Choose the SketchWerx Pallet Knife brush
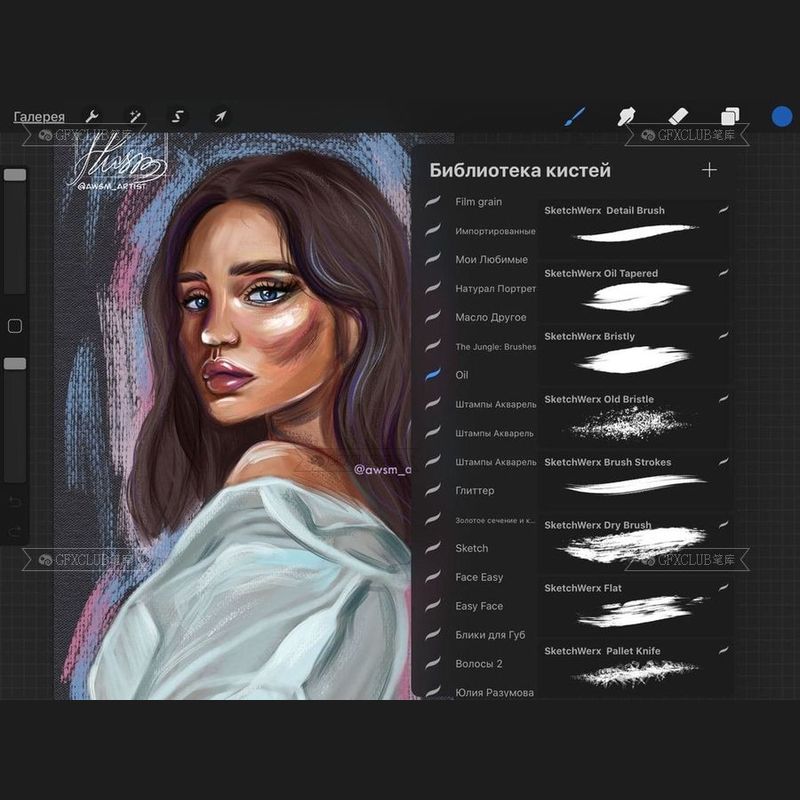800x800 pixels. click(x=635, y=669)
